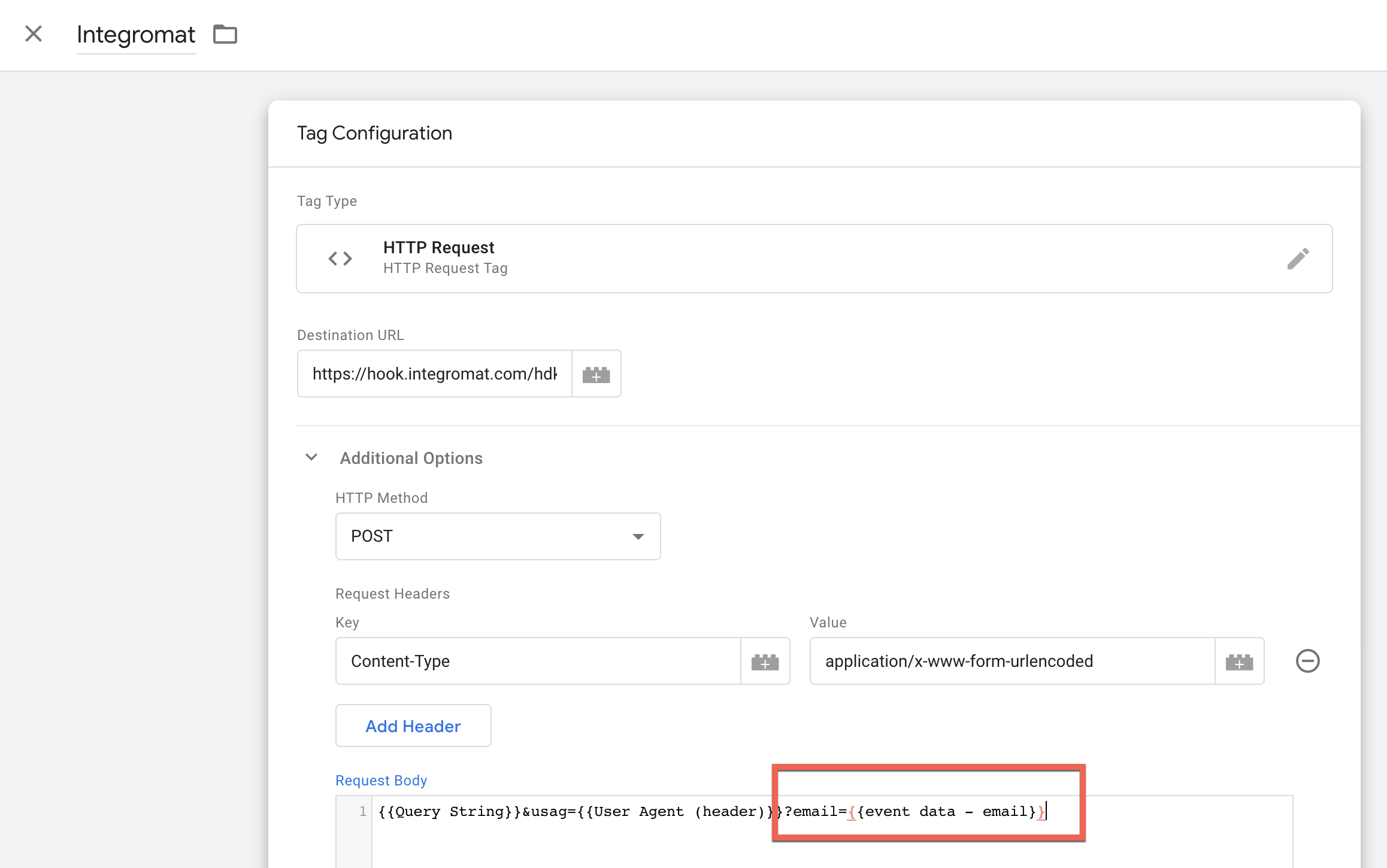Click the pencil icon to edit tag type
Viewport: 1387px width, 868px height.
pos(1298,259)
